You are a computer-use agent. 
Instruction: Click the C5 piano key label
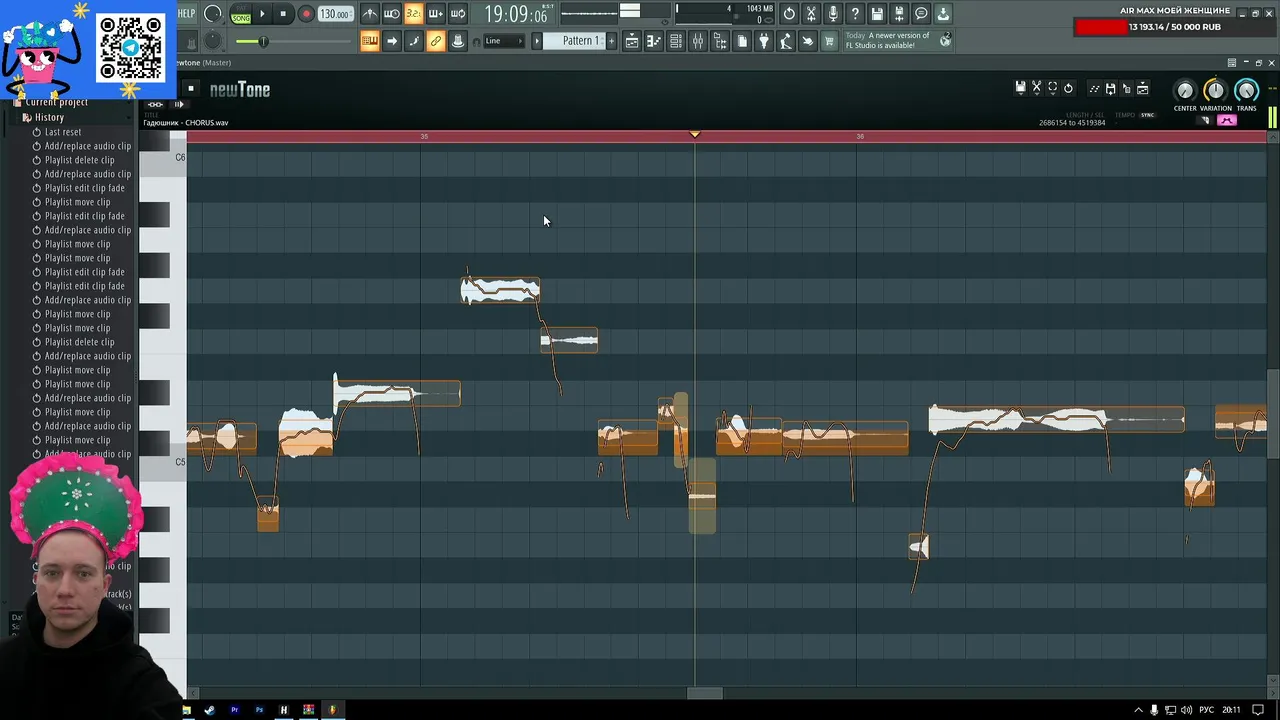tap(180, 462)
